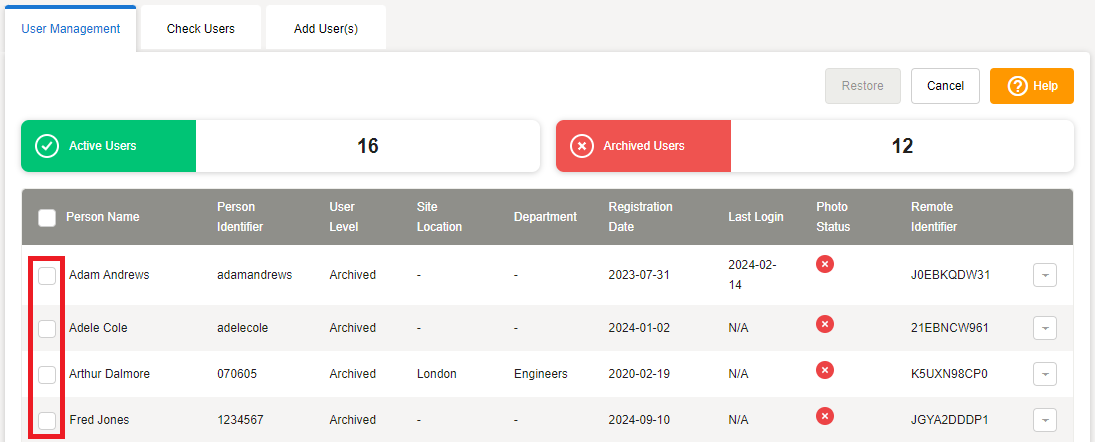Click Adam Andrews' red photo status icon
1095x442 pixels.
[825, 264]
